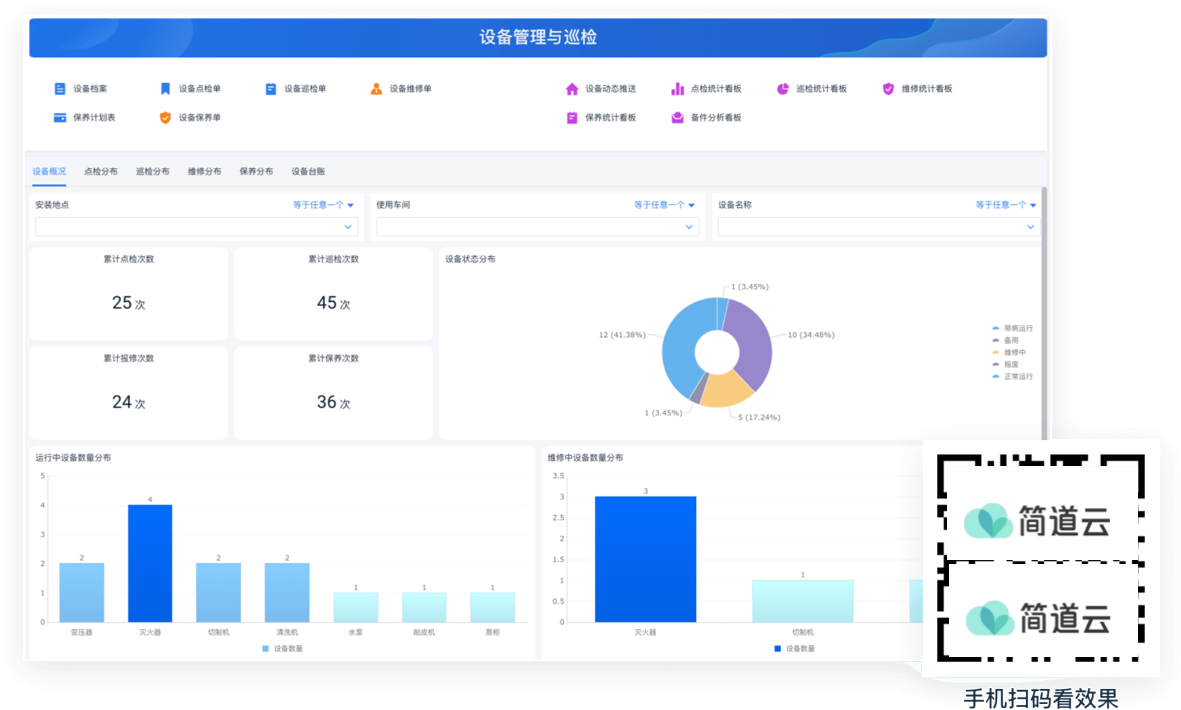Click the 变压器 bar in running chart

(x=81, y=593)
